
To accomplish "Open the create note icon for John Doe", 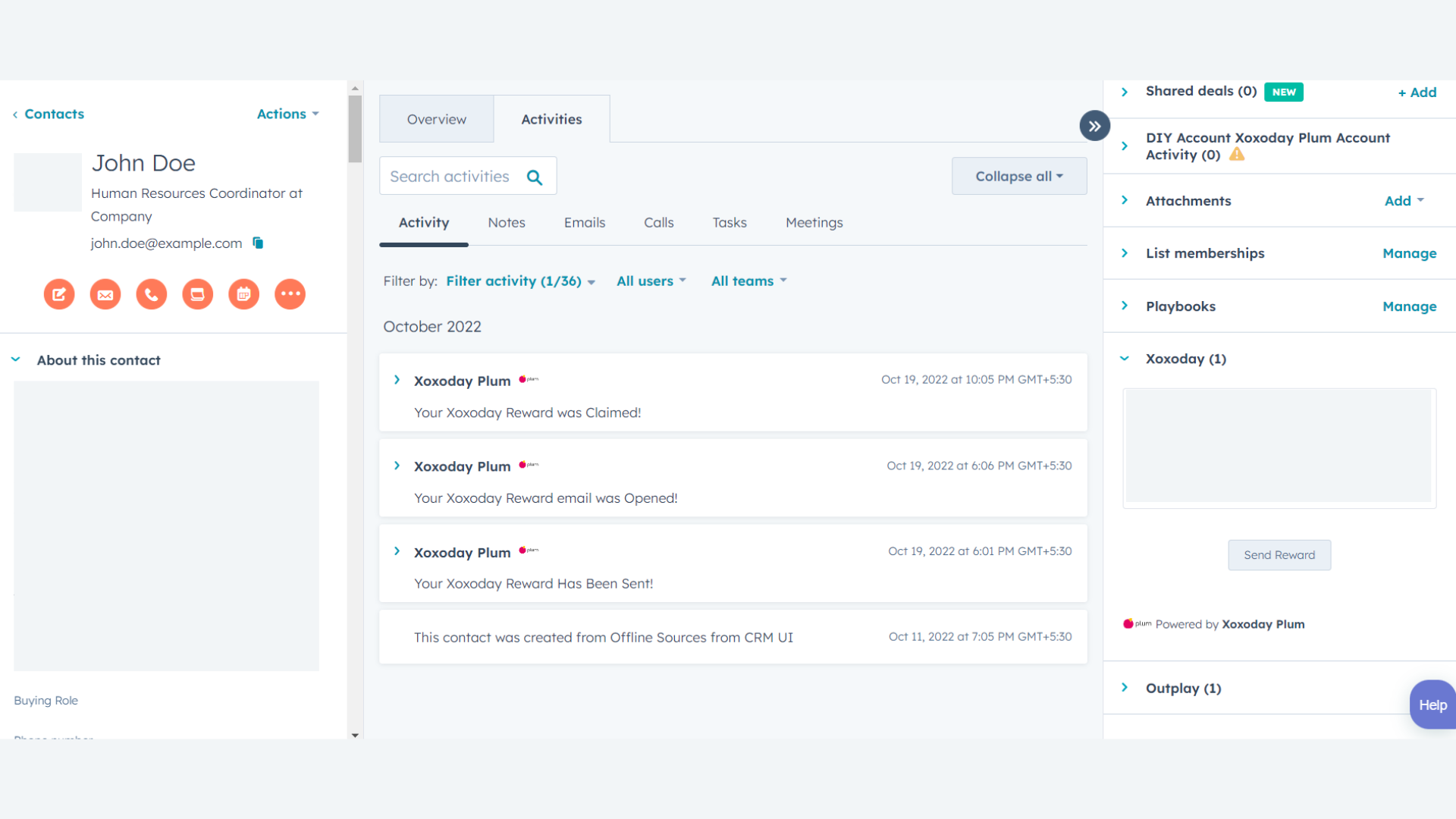I will [59, 294].
